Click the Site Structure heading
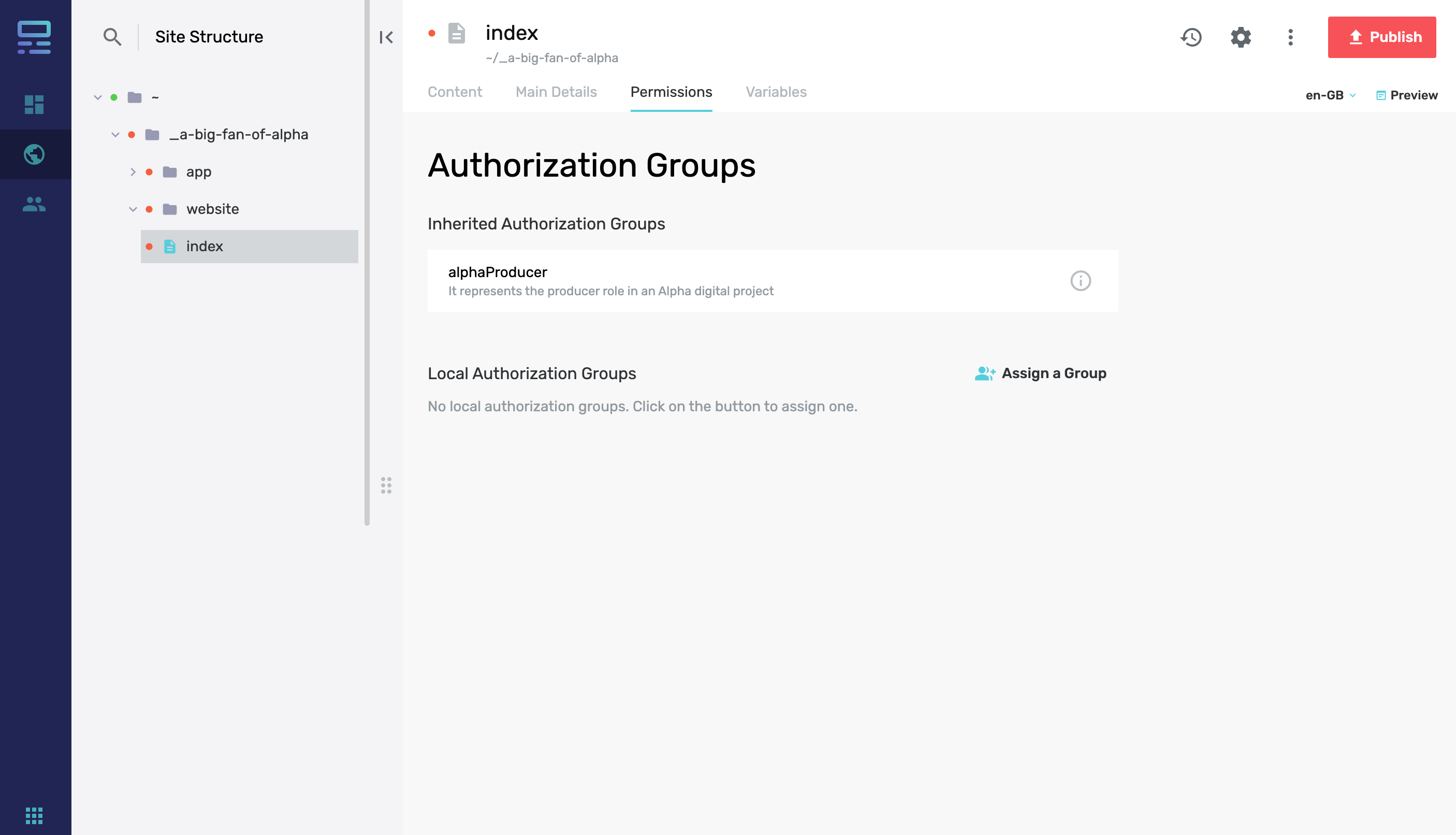The height and width of the screenshot is (835, 1456). pos(209,37)
